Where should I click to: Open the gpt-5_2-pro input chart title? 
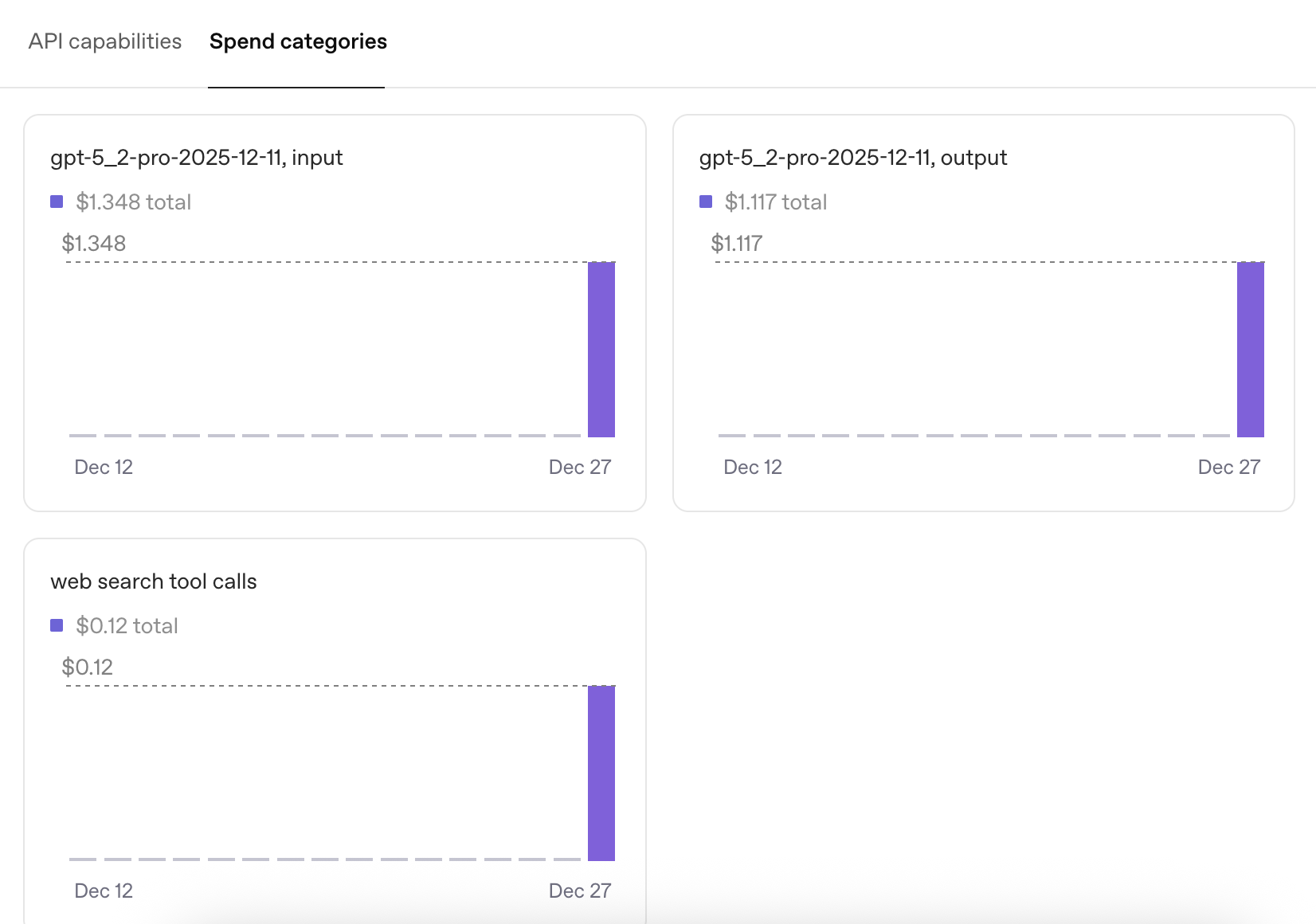click(x=197, y=158)
